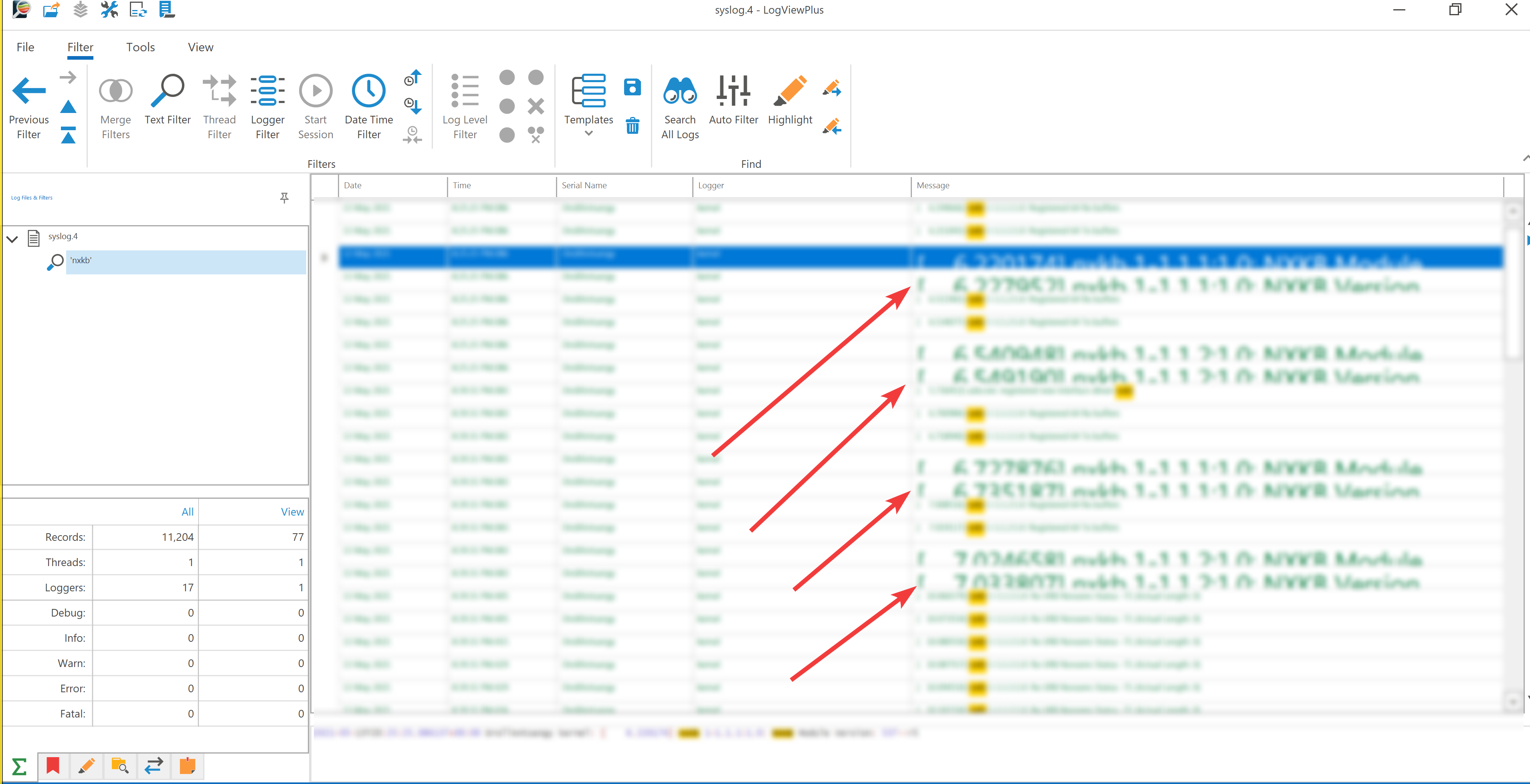Open the Tools ribbon tab
1530x784 pixels.
[x=140, y=48]
